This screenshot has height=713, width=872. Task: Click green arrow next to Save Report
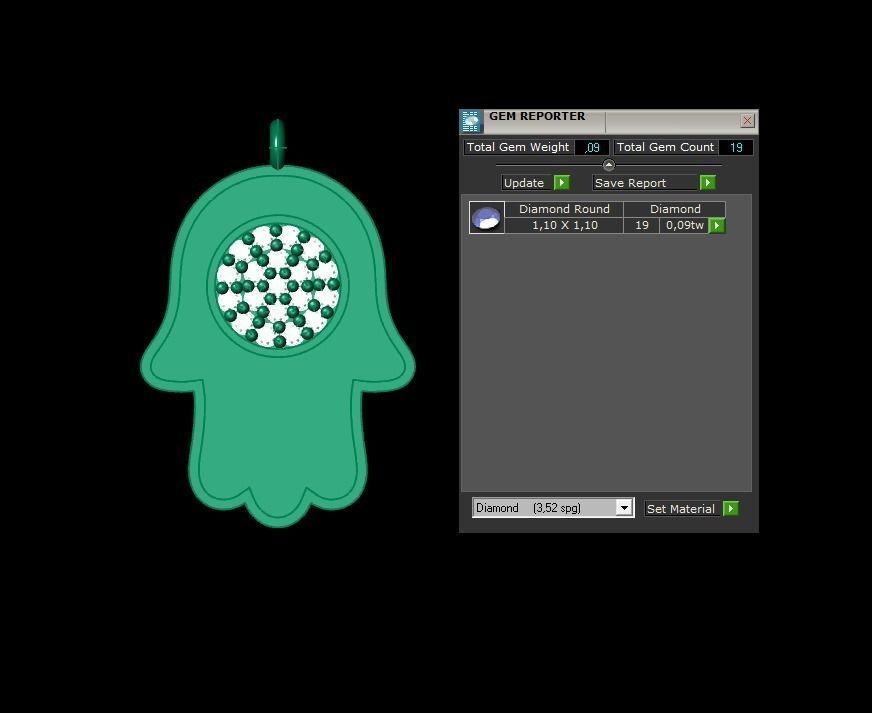tap(707, 182)
